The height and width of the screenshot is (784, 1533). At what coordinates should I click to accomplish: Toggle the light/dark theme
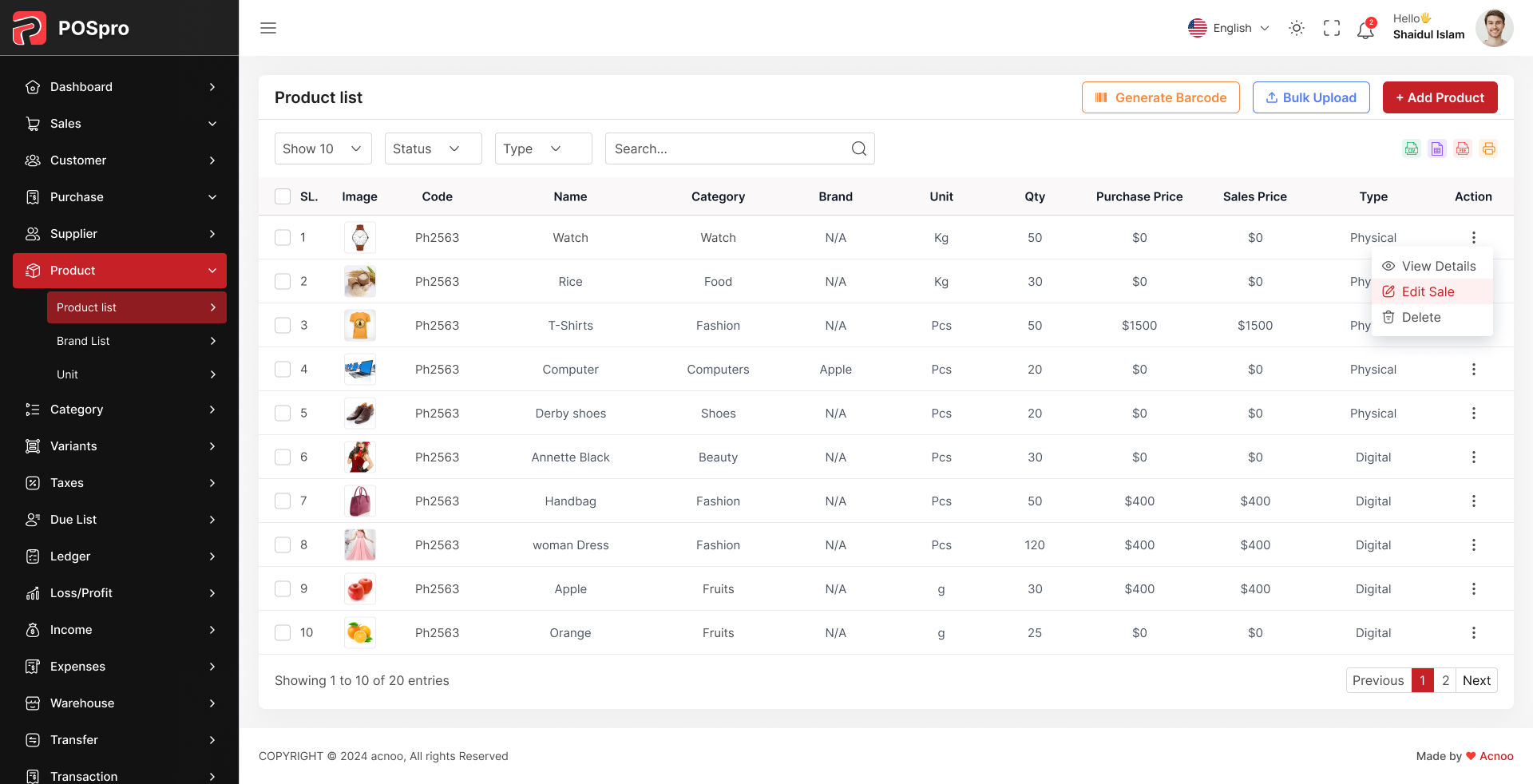(1296, 28)
